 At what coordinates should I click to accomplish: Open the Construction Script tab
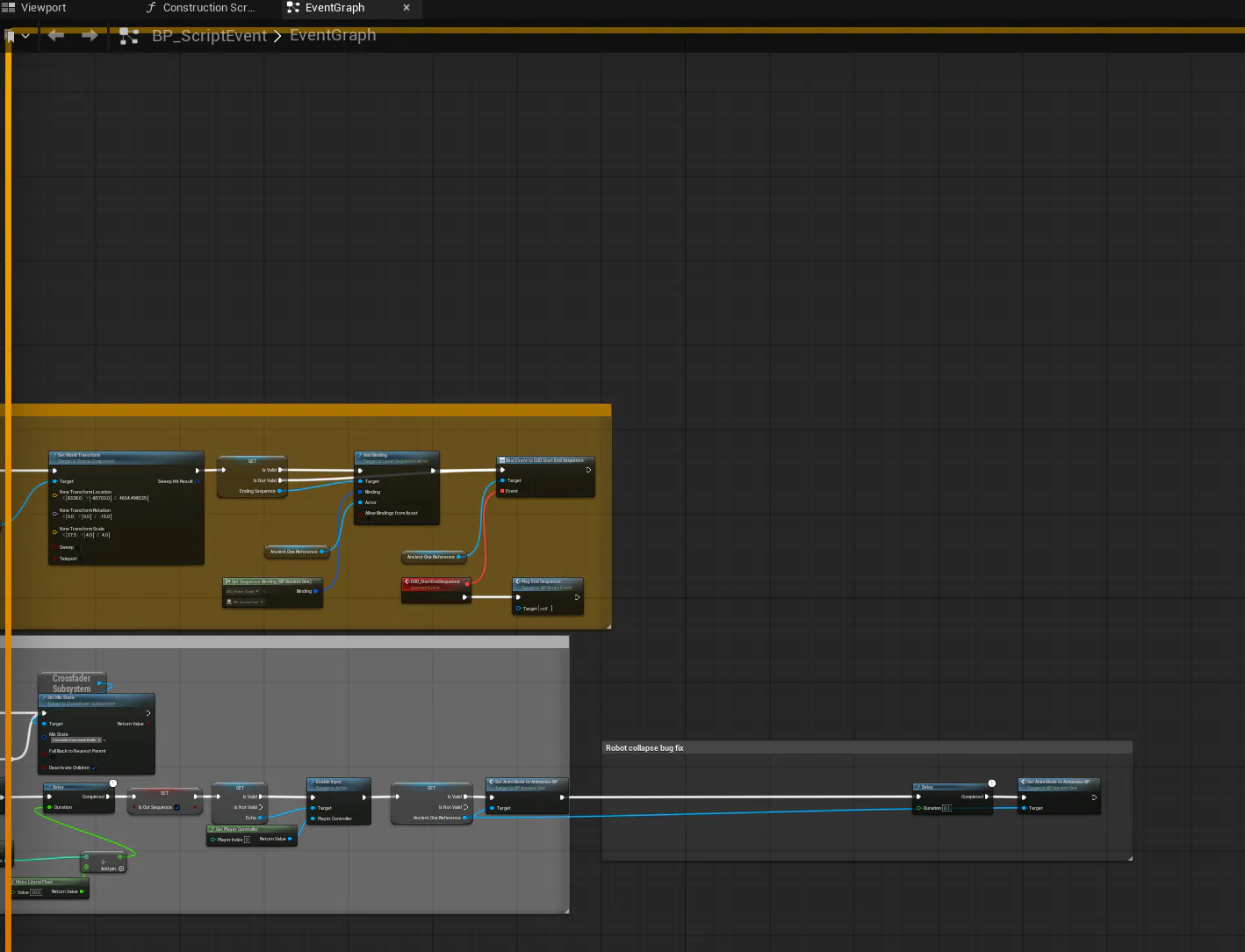click(202, 8)
